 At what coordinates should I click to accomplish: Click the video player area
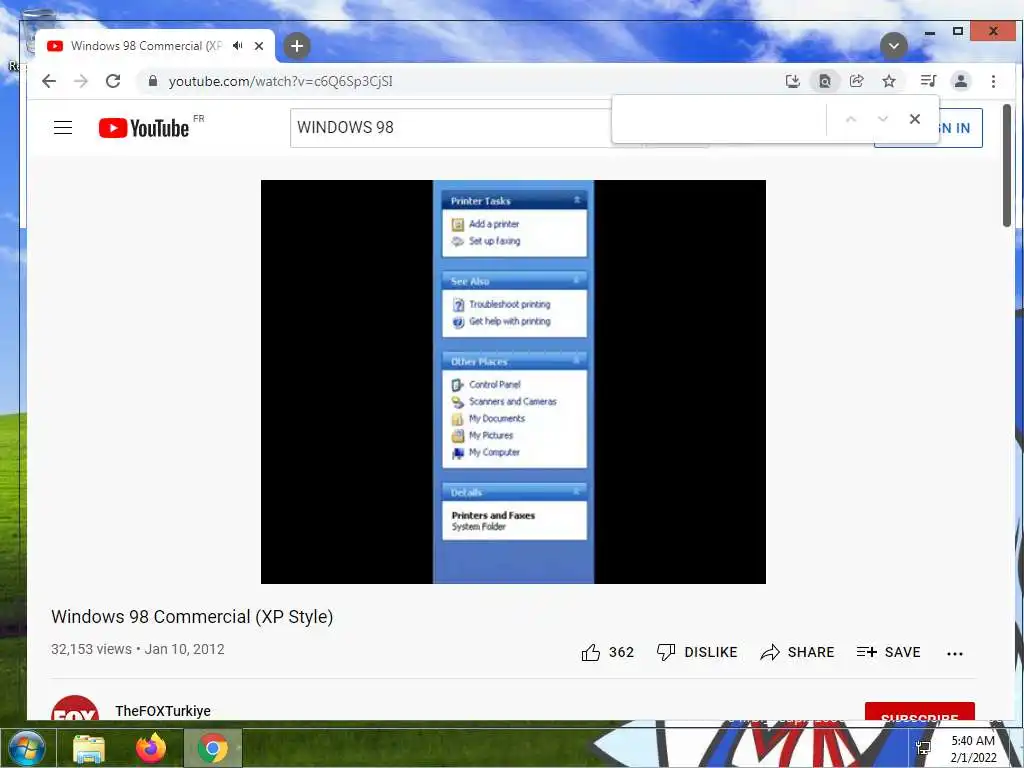[513, 382]
